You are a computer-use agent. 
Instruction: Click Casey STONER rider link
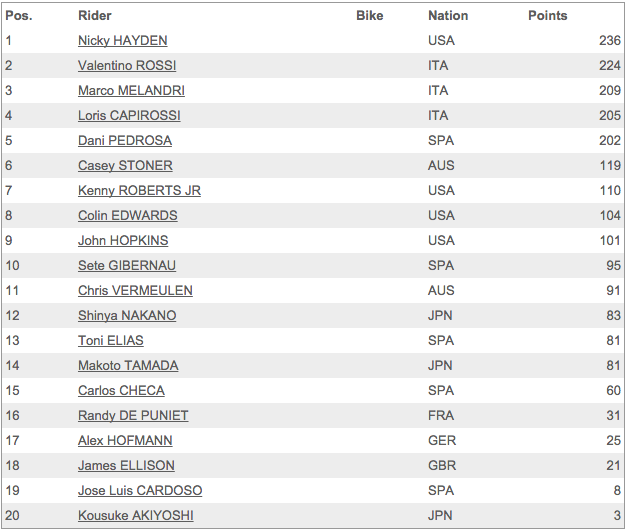pyautogui.click(x=125, y=166)
